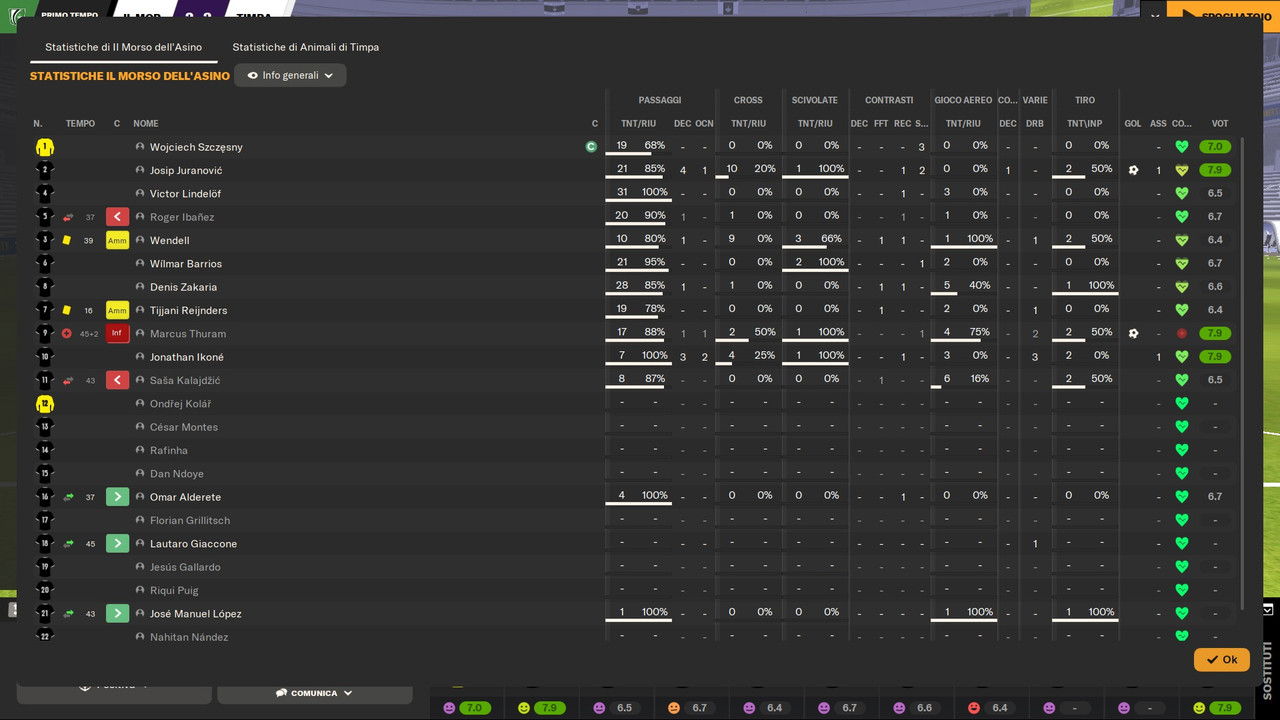This screenshot has width=1280, height=720.
Task: Click Josip Juranović's goal ball icon
Action: point(1133,170)
